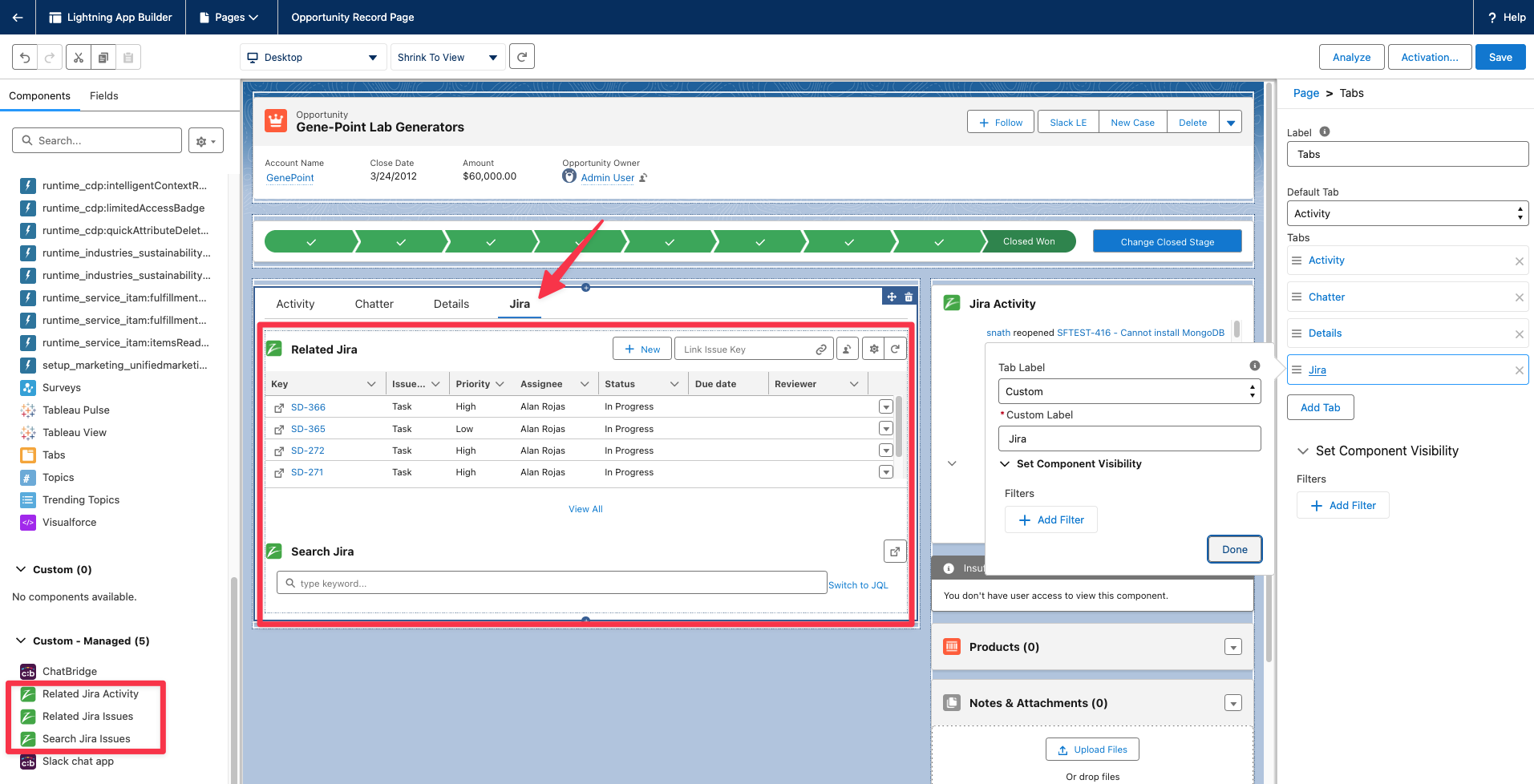1534x784 pixels.
Task: Click the Activation... button
Action: tap(1430, 57)
